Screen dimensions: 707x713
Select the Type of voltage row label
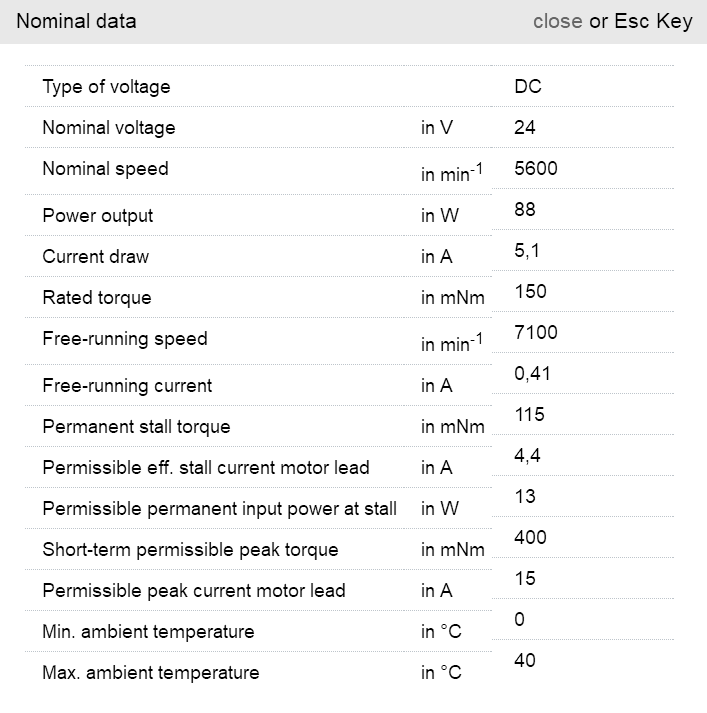click(x=106, y=87)
